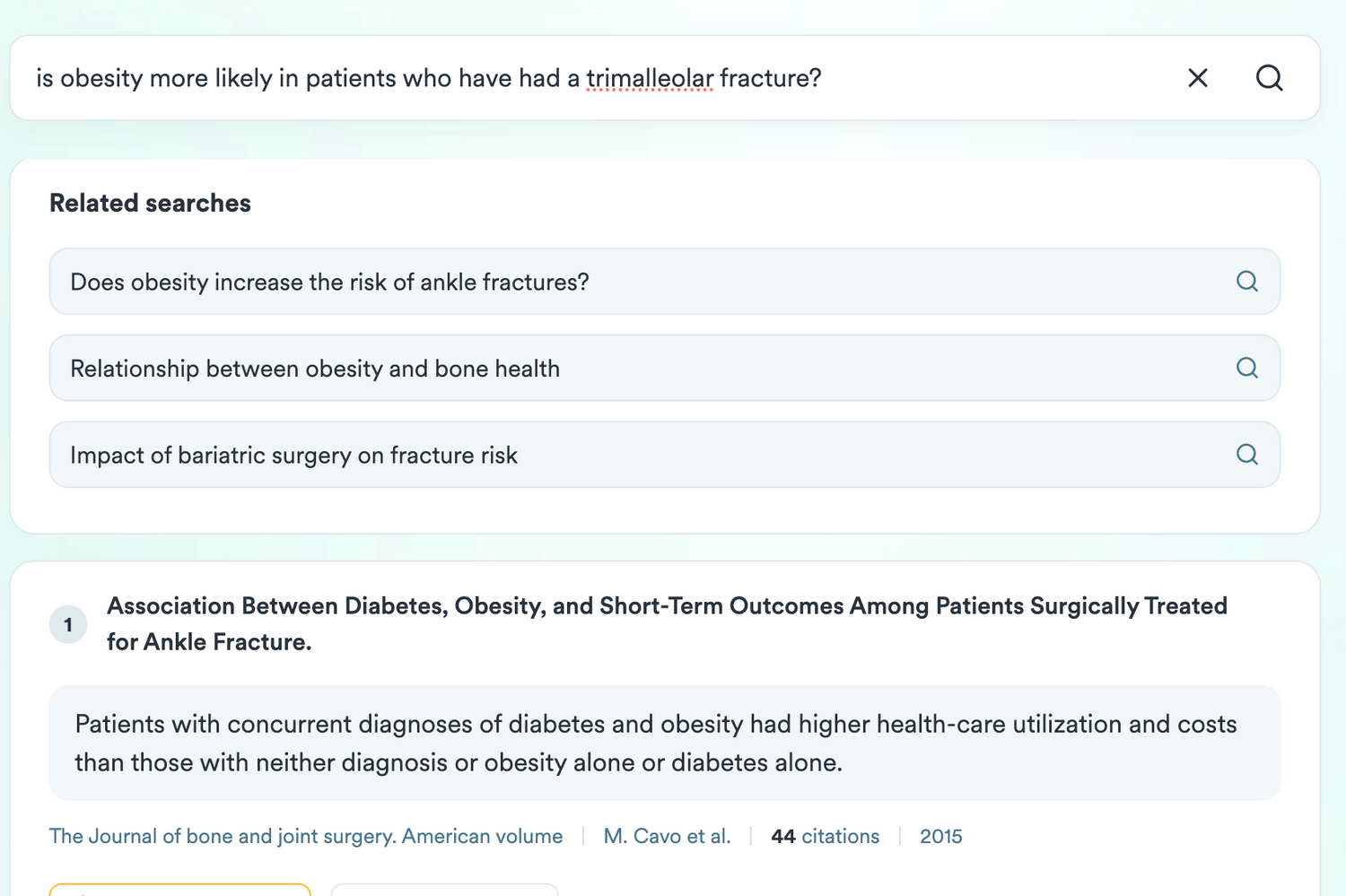The height and width of the screenshot is (896, 1346).
Task: Click magnifier icon beside ankle fractures suggestion
Action: pos(1246,282)
